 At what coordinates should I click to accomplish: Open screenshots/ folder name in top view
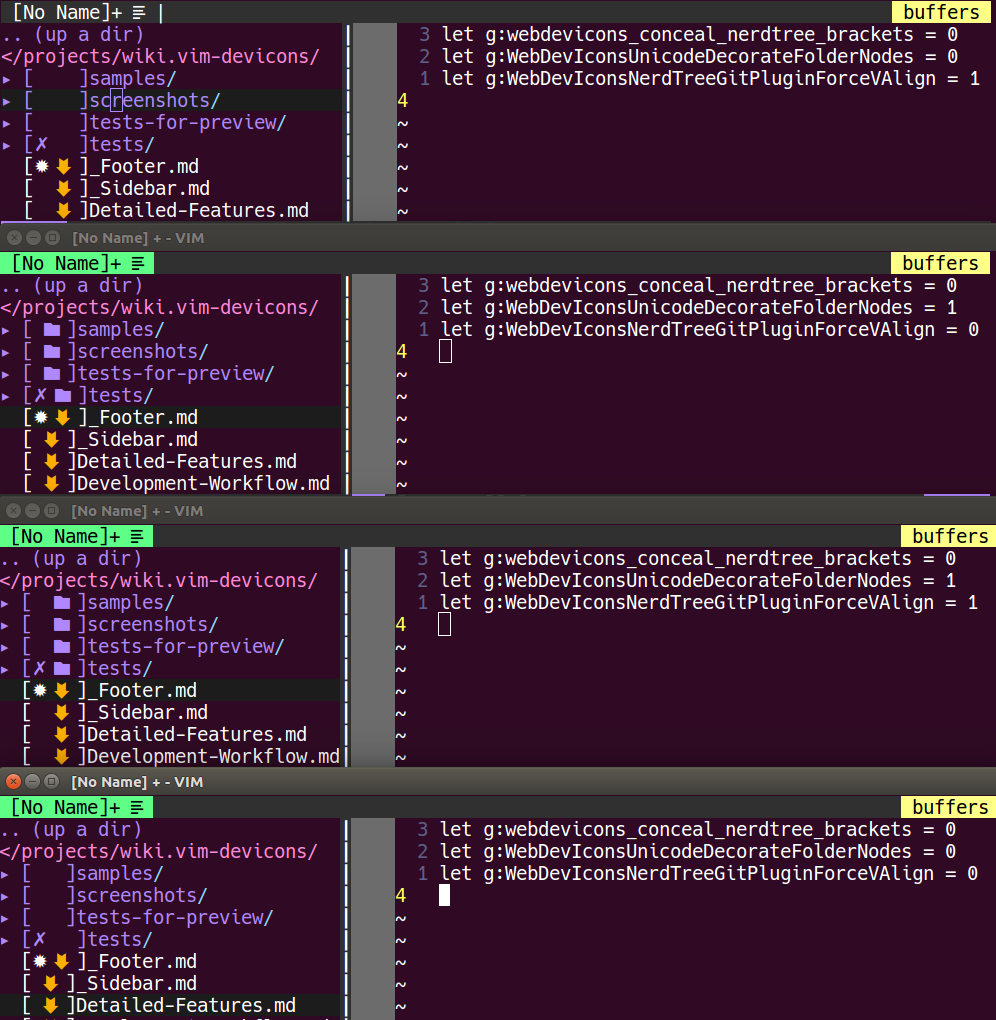tap(155, 101)
